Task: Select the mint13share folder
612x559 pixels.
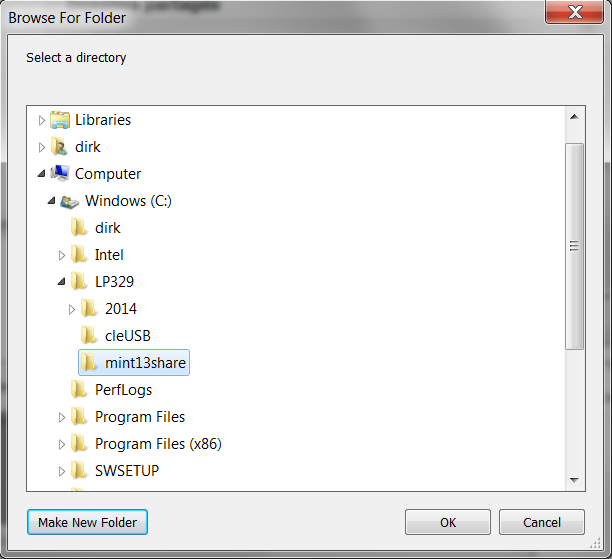Action: pyautogui.click(x=134, y=363)
